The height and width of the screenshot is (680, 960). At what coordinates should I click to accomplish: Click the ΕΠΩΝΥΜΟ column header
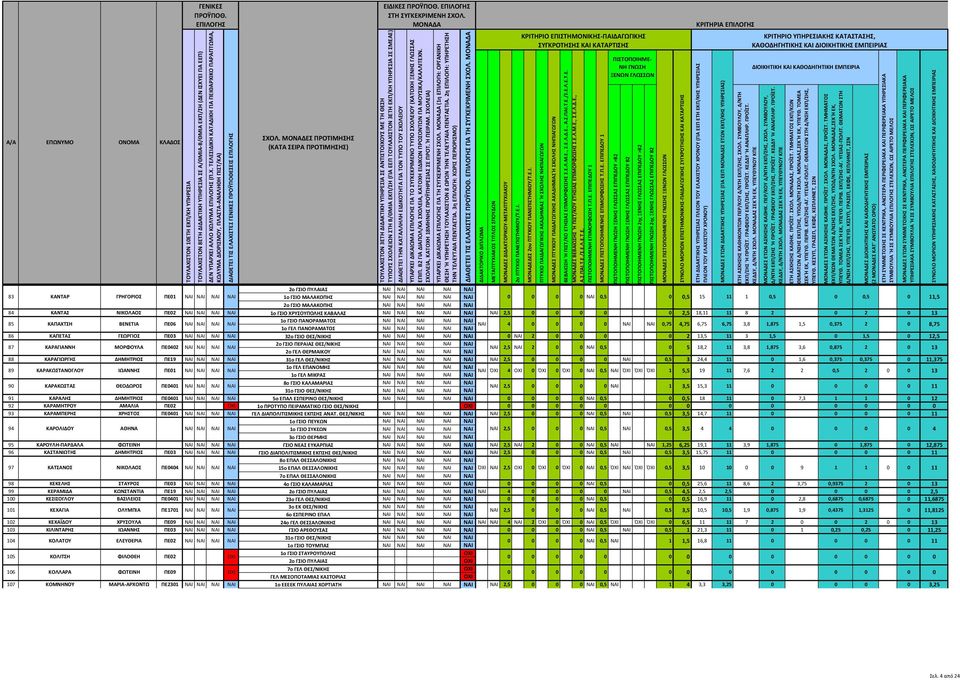59,142
